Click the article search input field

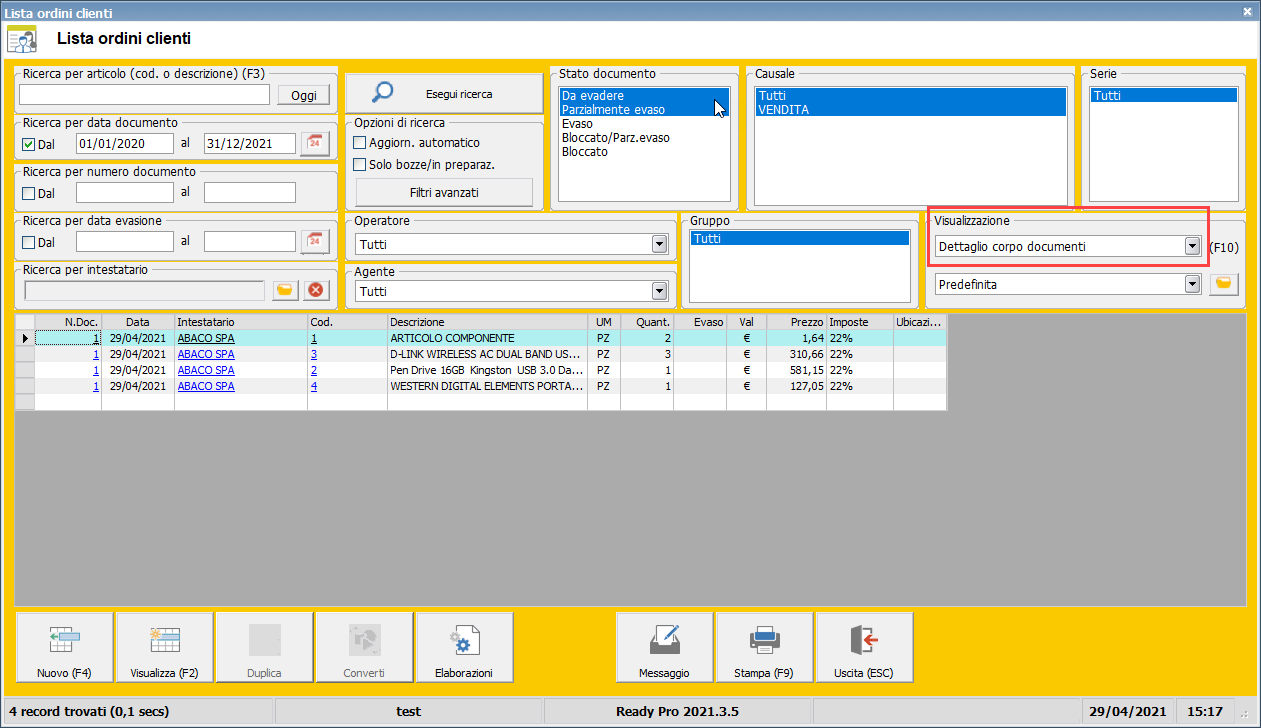tap(144, 95)
